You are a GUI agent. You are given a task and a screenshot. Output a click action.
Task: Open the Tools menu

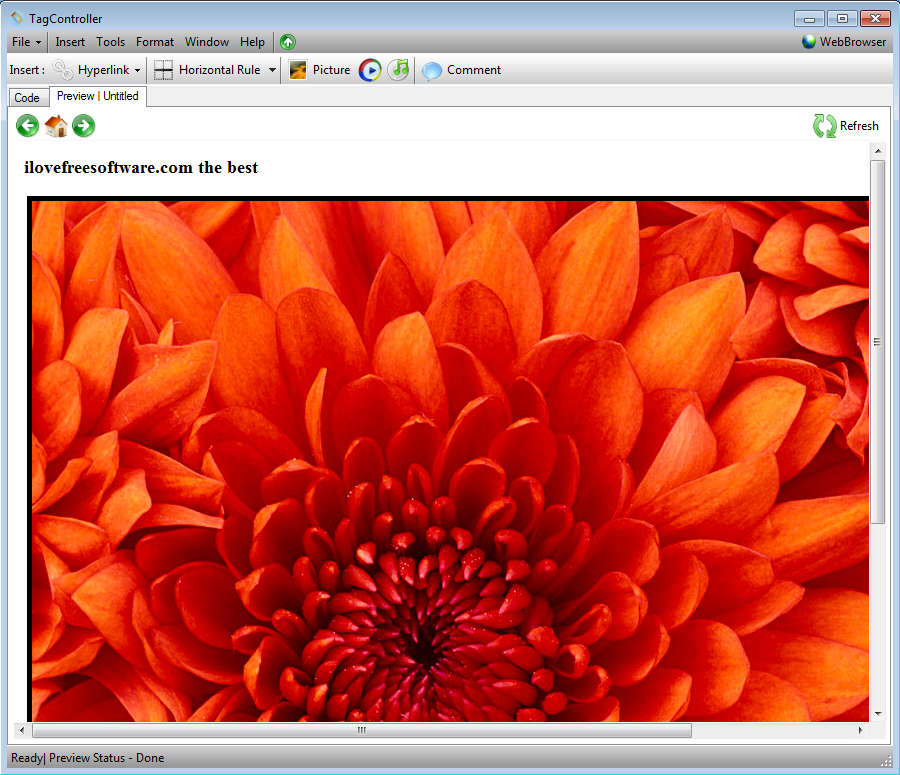[110, 42]
